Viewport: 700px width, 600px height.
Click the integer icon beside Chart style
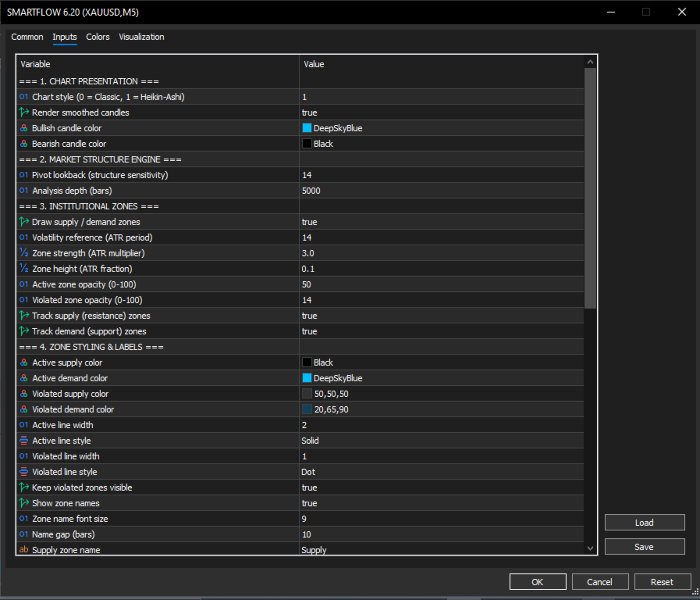pyautogui.click(x=24, y=97)
